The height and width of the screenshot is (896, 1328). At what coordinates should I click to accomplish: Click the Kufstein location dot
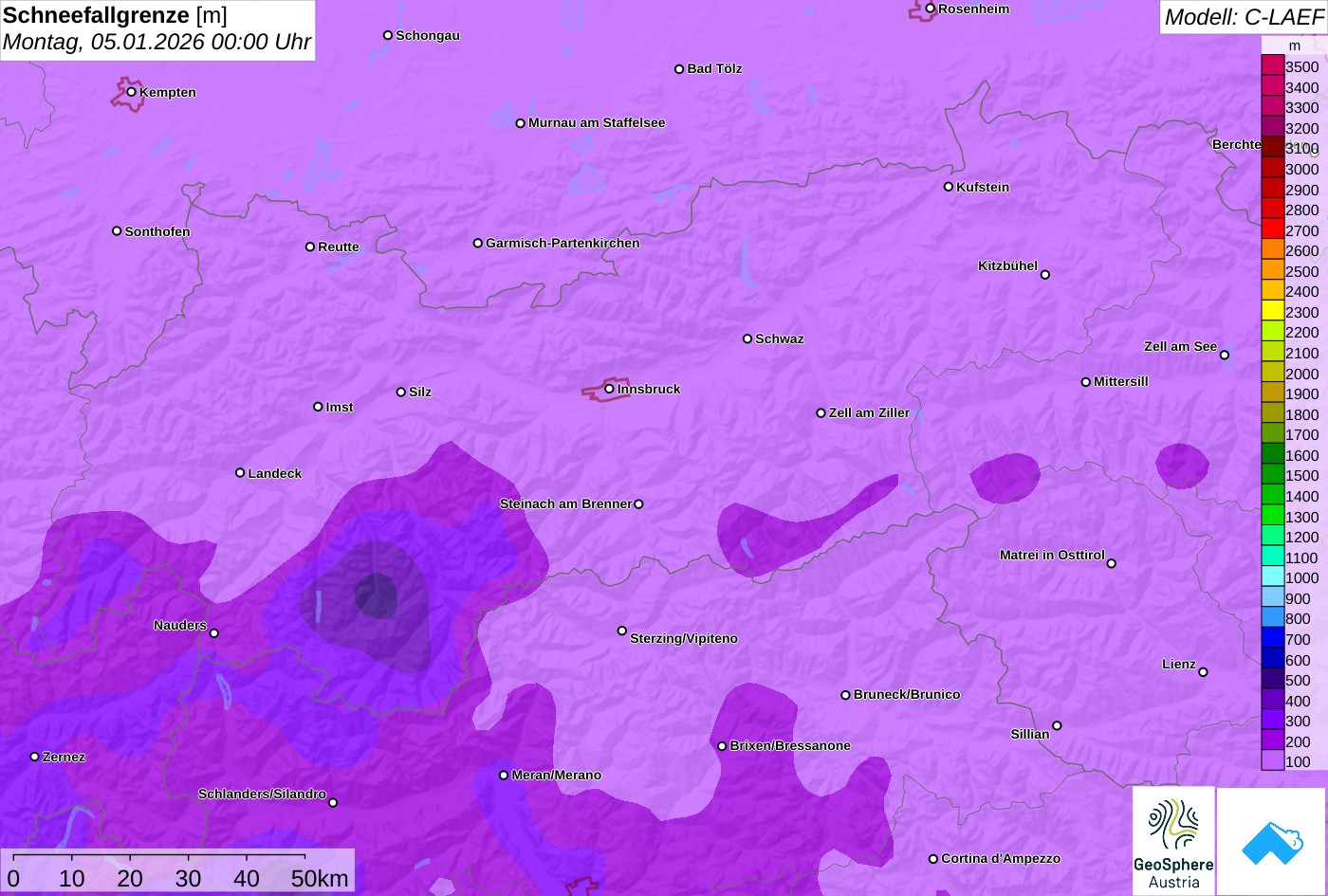pyautogui.click(x=949, y=187)
